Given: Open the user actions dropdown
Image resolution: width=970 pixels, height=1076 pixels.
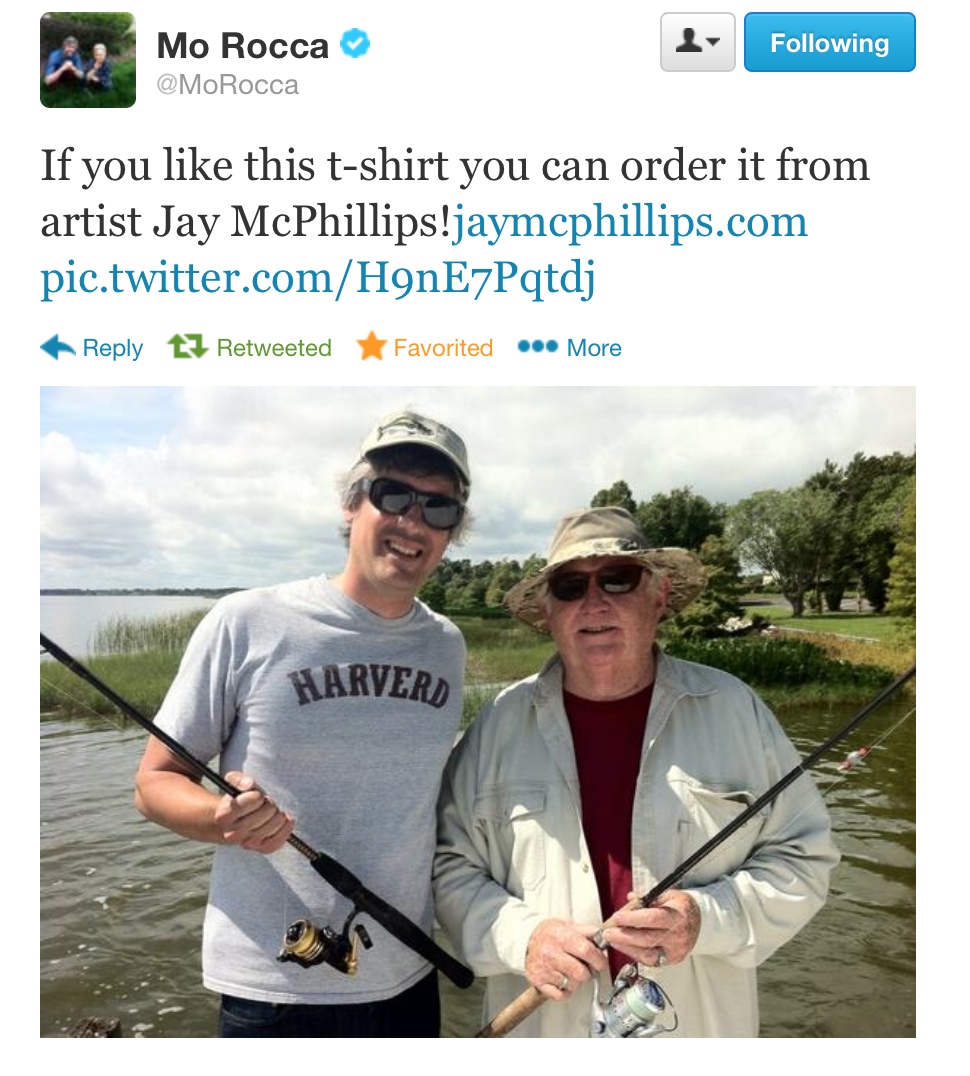Looking at the screenshot, I should click(x=698, y=42).
